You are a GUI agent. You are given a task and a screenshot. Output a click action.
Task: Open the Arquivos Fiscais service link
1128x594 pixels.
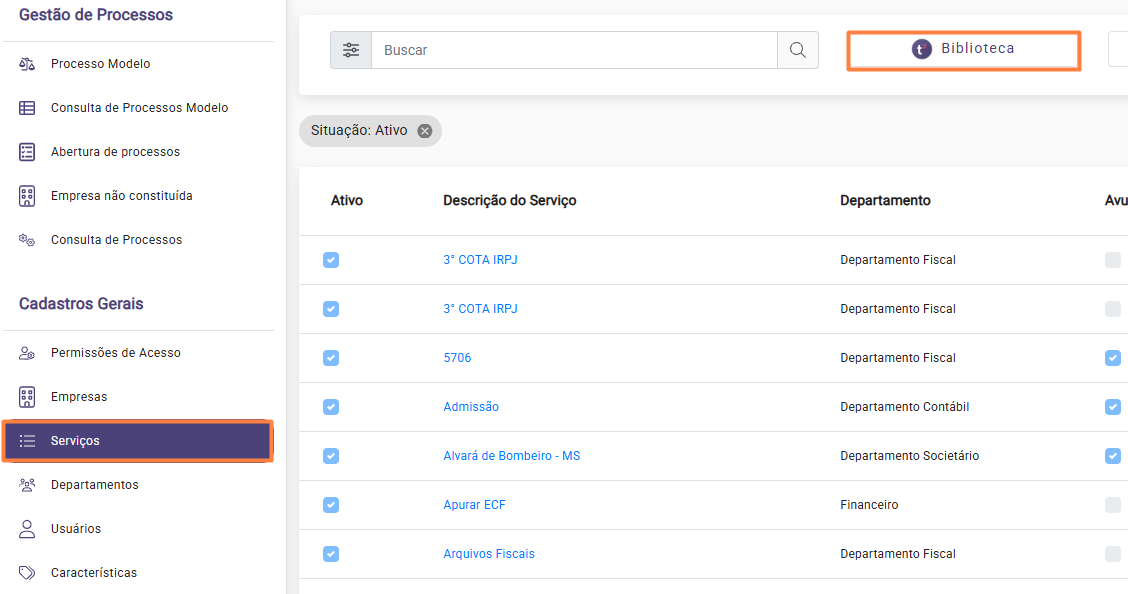489,554
